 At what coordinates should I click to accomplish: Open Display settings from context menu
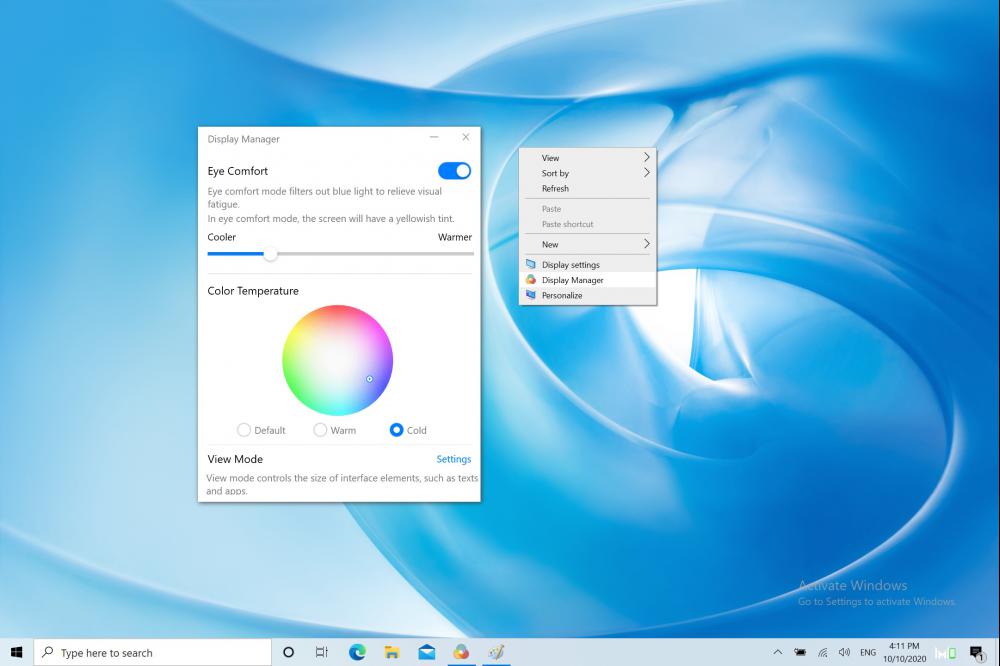(587, 265)
